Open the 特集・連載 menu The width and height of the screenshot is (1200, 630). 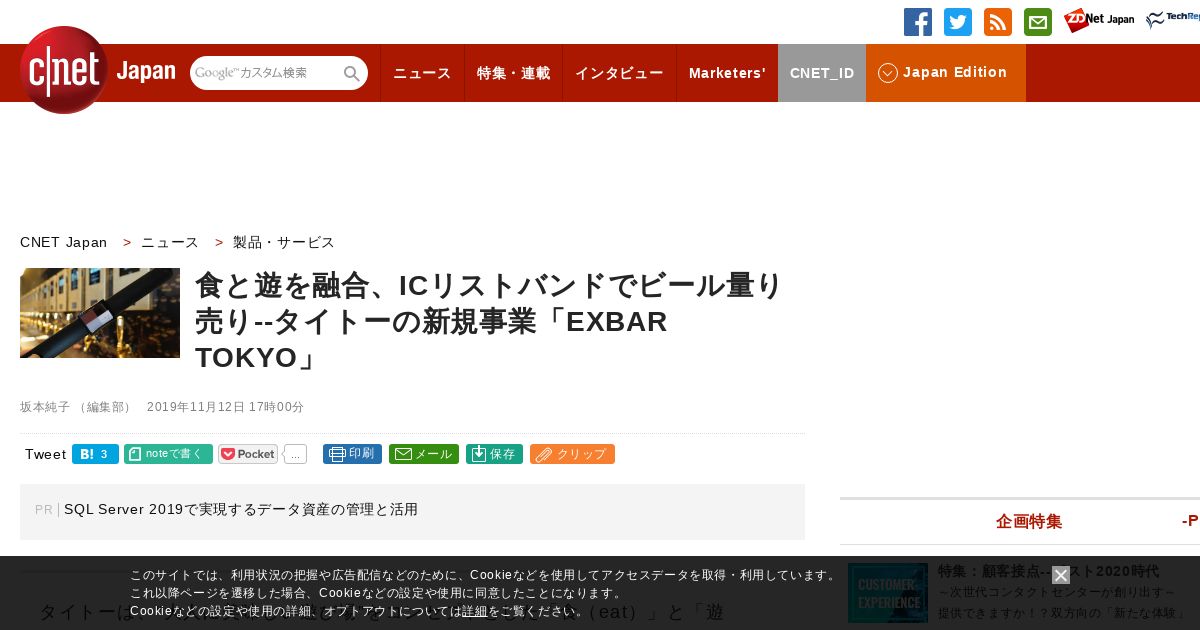[x=513, y=73]
